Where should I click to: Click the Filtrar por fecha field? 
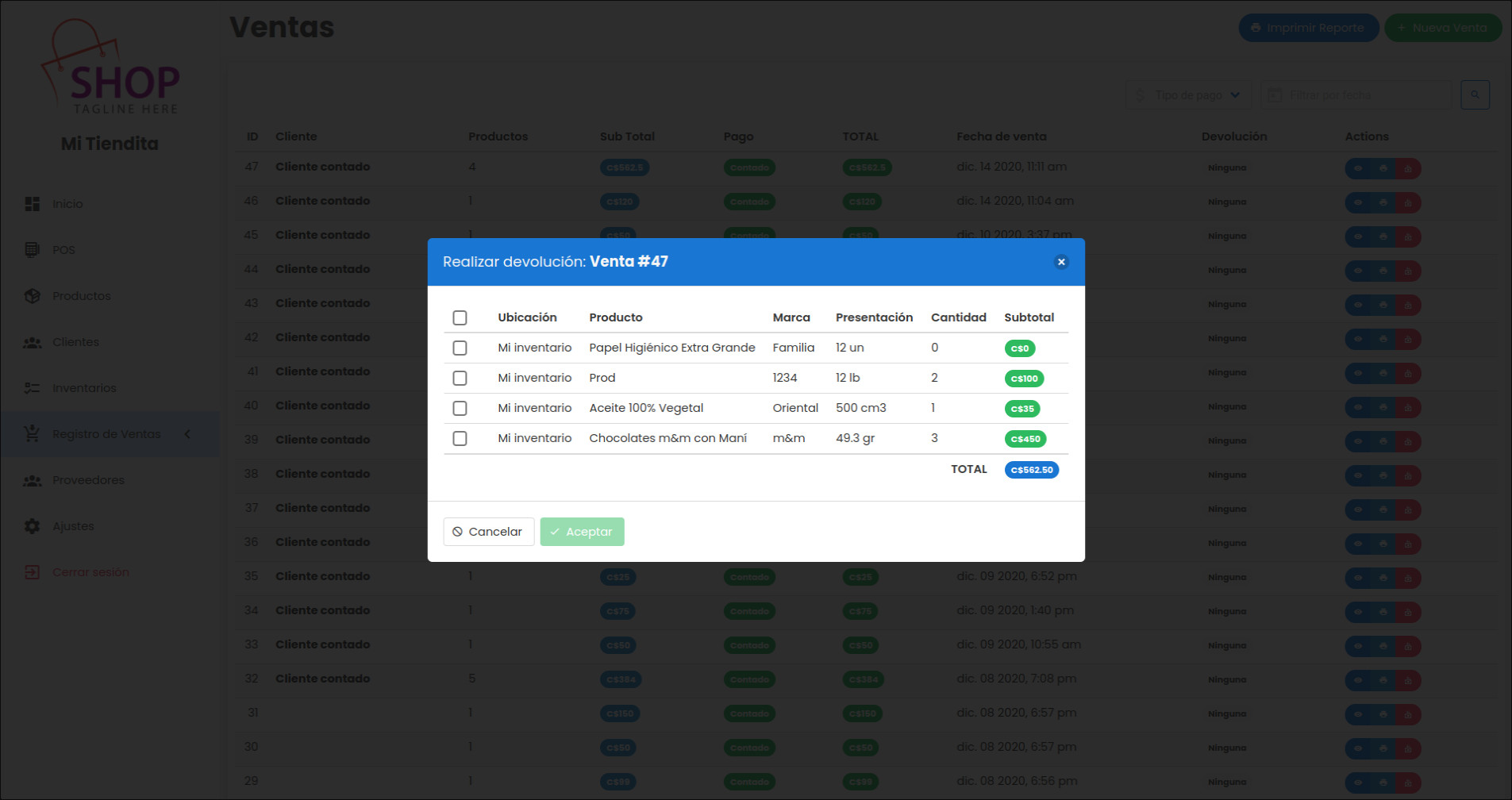[1356, 95]
